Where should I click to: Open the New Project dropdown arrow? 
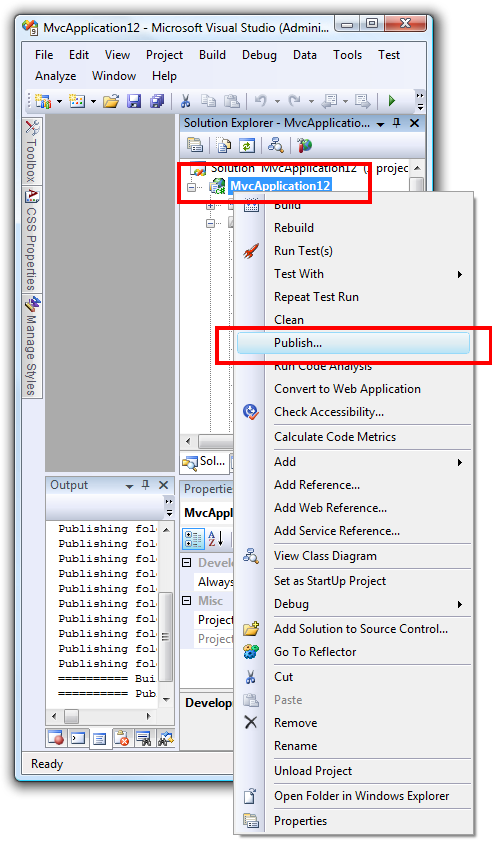[x=59, y=101]
